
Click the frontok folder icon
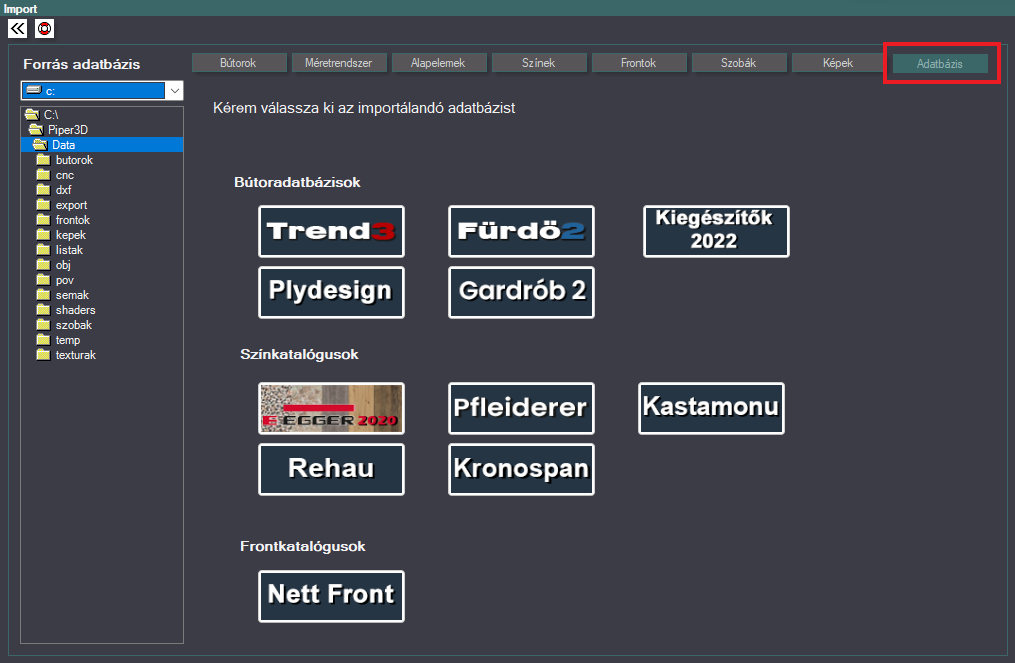43,219
